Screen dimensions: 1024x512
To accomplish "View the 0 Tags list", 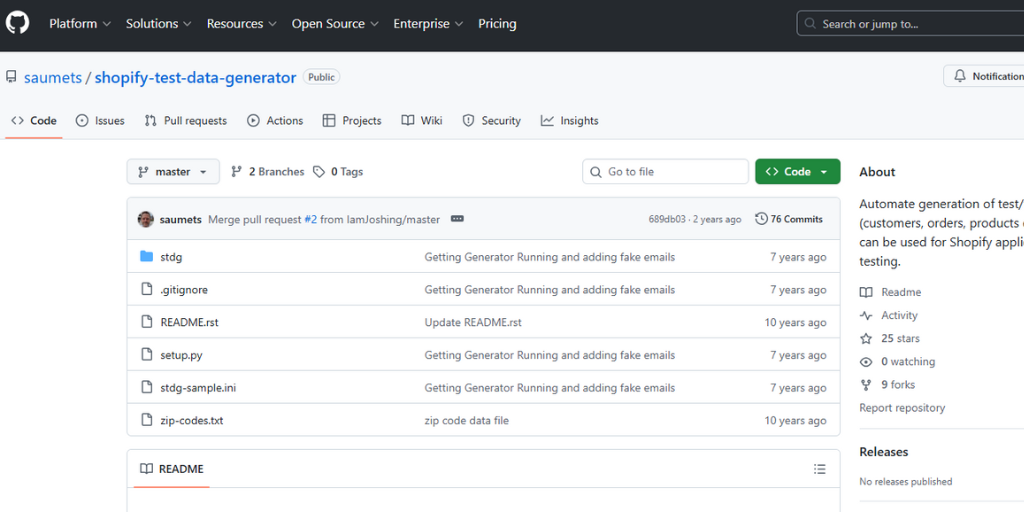I will [x=338, y=172].
